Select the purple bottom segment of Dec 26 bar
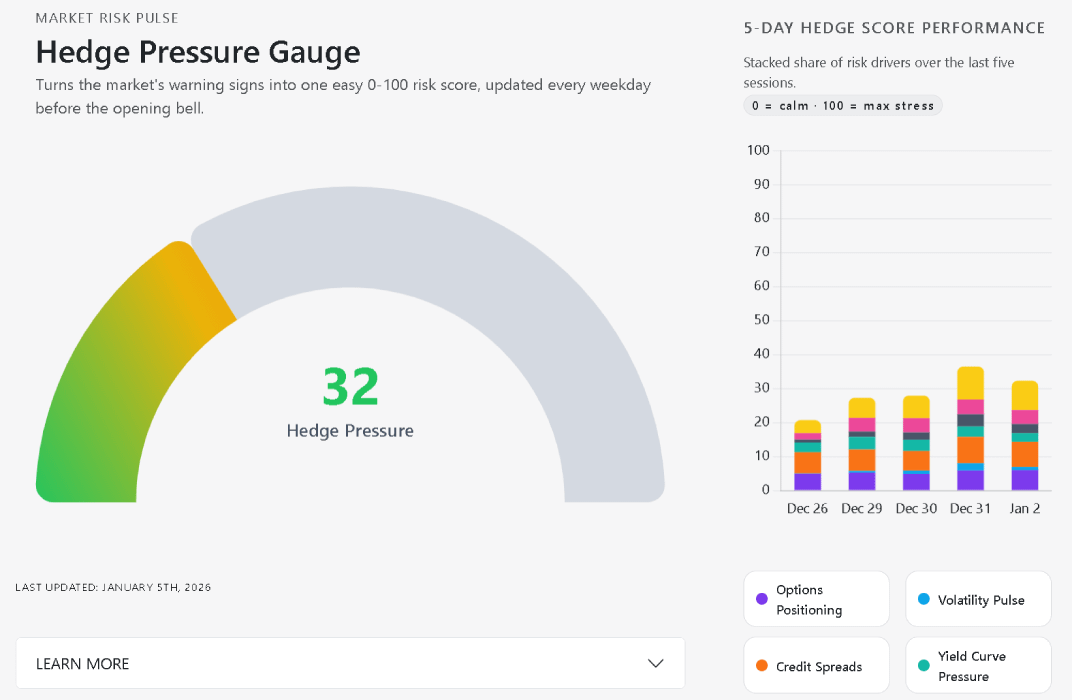Screen dimensions: 1072x700 tap(807, 482)
